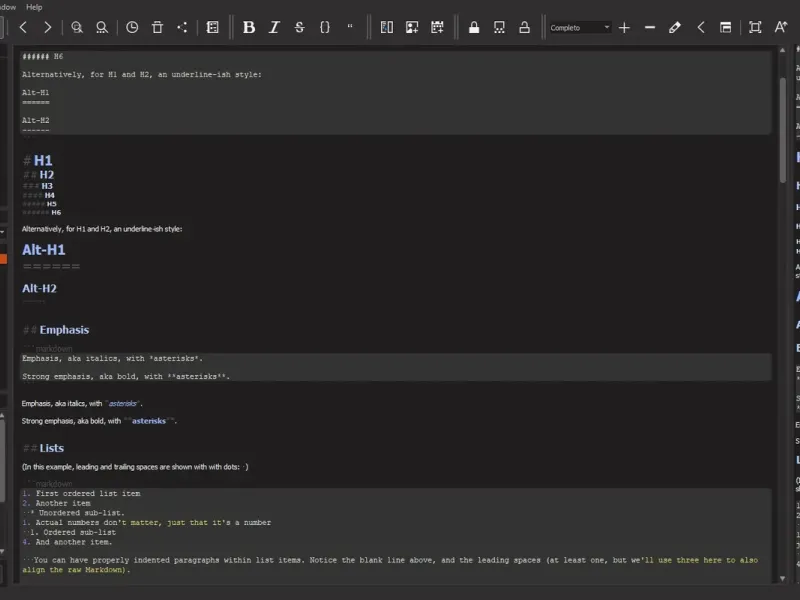Toggle fullscreen distraction-free mode icon
The width and height of the screenshot is (800, 600).
[755, 27]
